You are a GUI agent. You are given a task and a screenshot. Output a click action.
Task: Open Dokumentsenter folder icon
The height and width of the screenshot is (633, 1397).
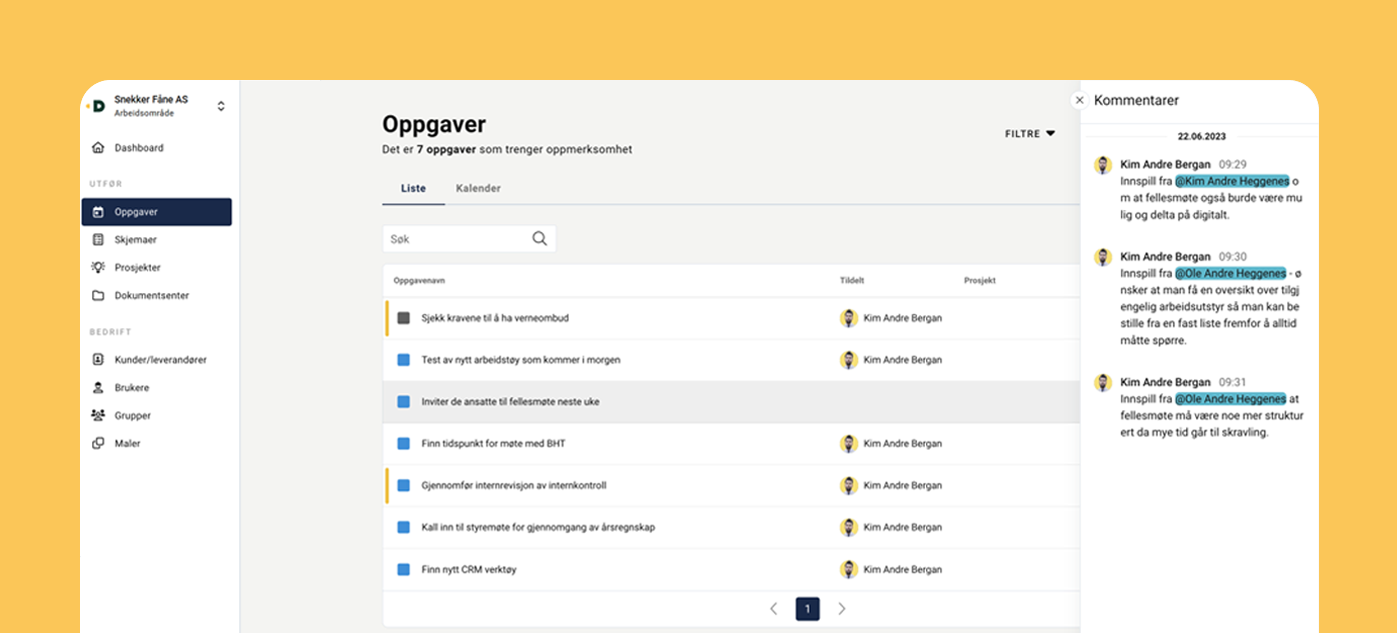click(x=98, y=296)
